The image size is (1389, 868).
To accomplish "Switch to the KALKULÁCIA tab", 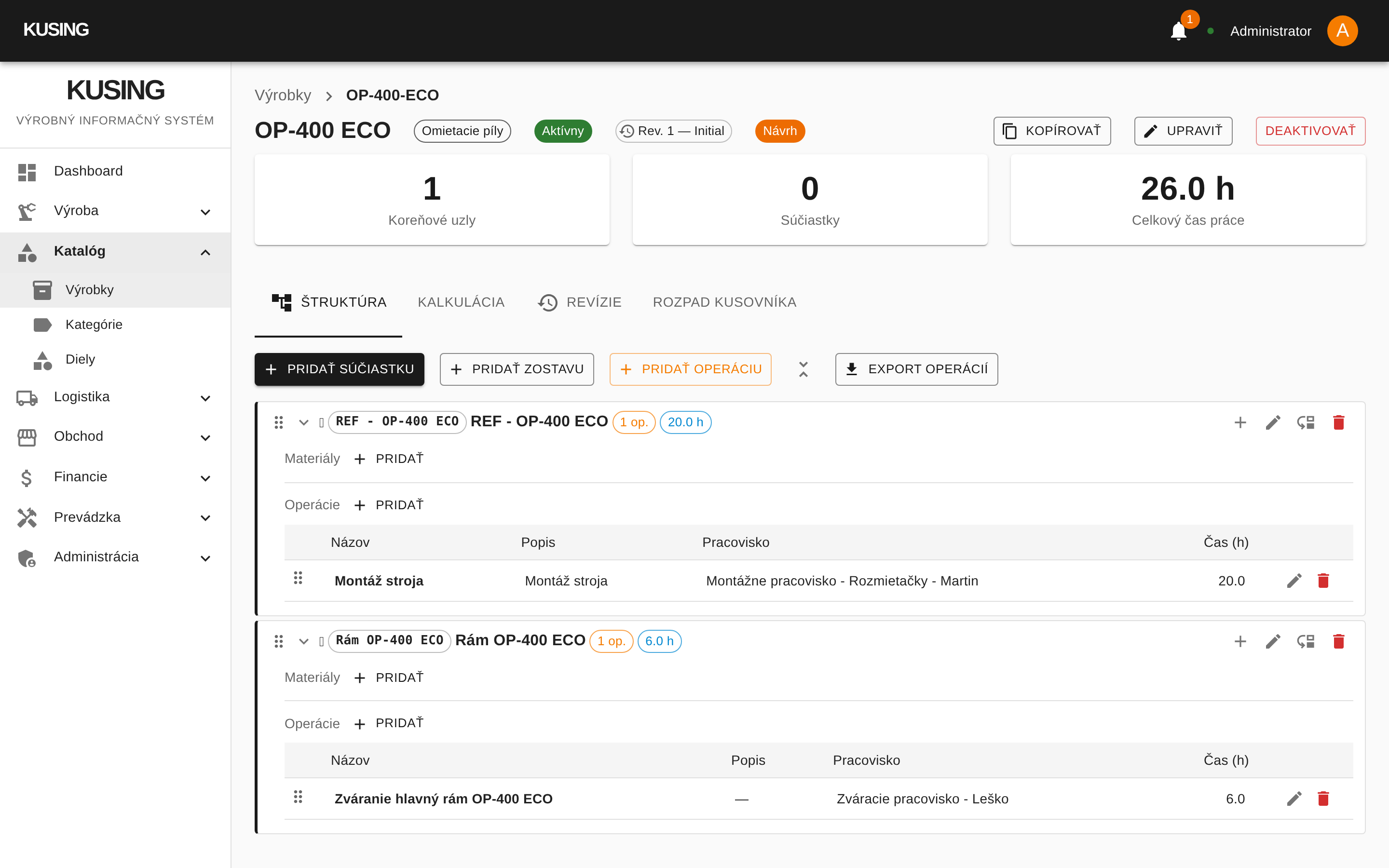I will [461, 302].
